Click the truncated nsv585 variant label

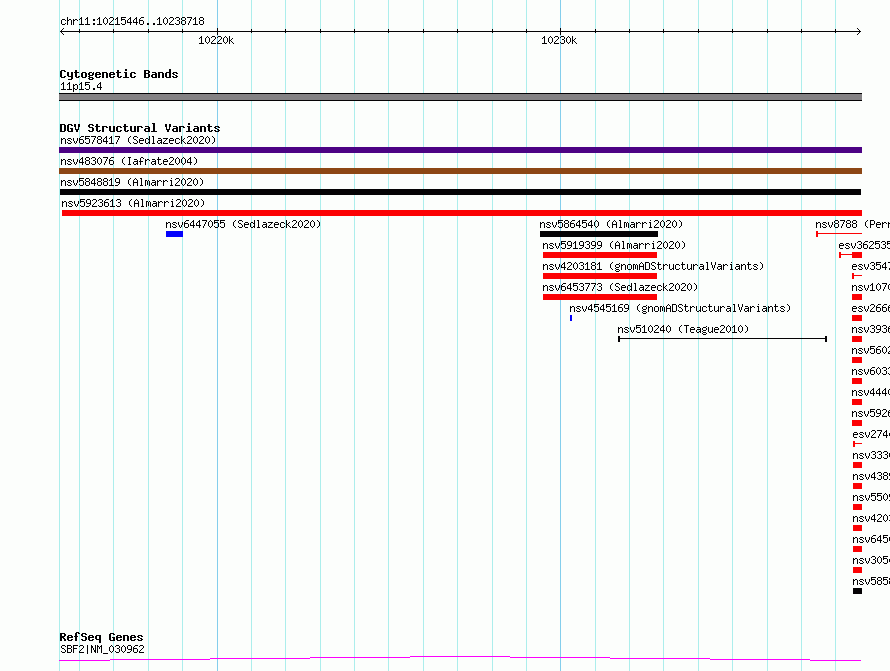point(871,581)
